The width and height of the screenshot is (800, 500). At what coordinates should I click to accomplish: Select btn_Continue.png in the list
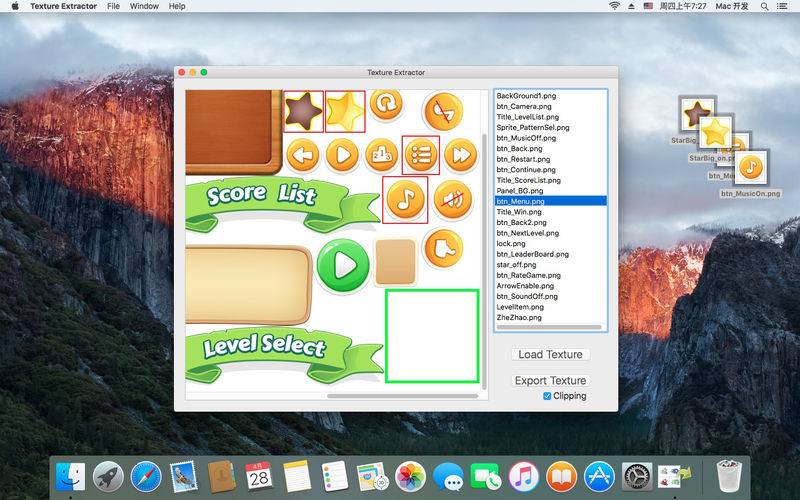pos(551,169)
